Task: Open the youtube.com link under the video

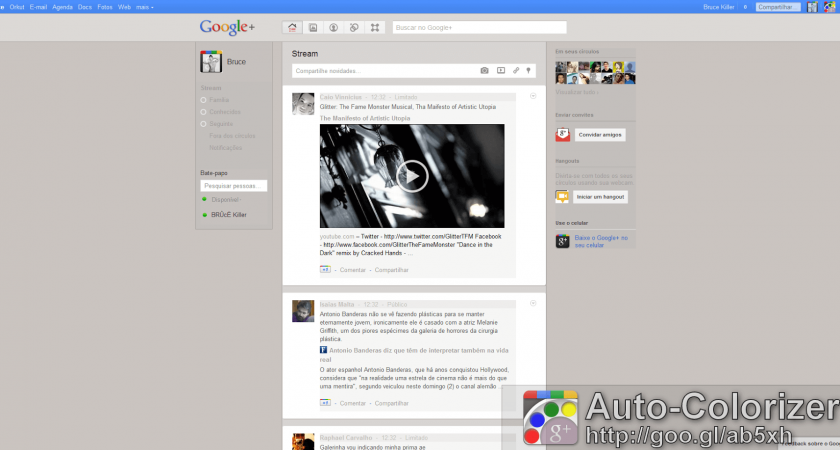Action: [337, 236]
